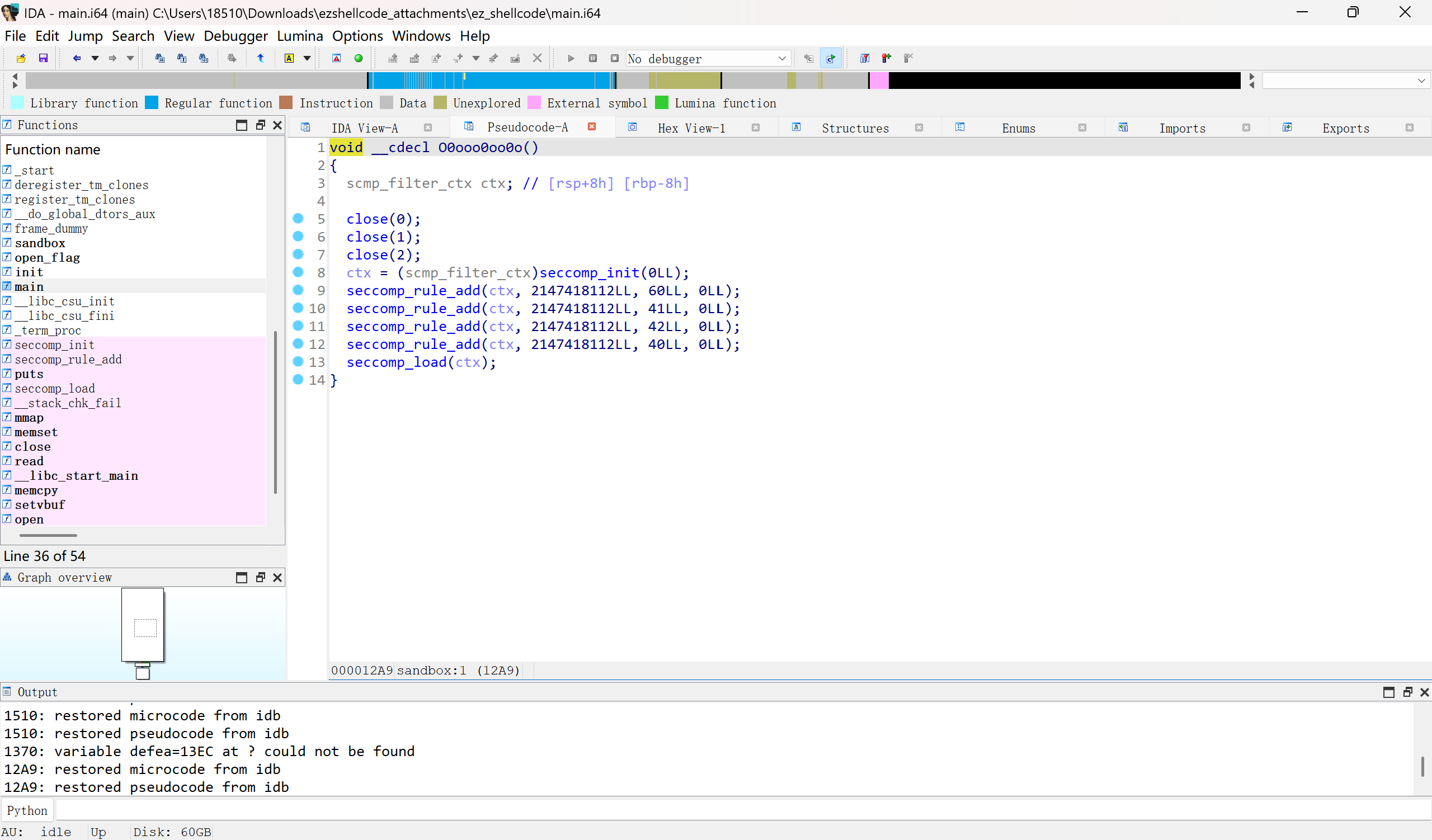The width and height of the screenshot is (1432, 840).
Task: Click the seccomp_load call in pseudocode
Action: [x=397, y=362]
